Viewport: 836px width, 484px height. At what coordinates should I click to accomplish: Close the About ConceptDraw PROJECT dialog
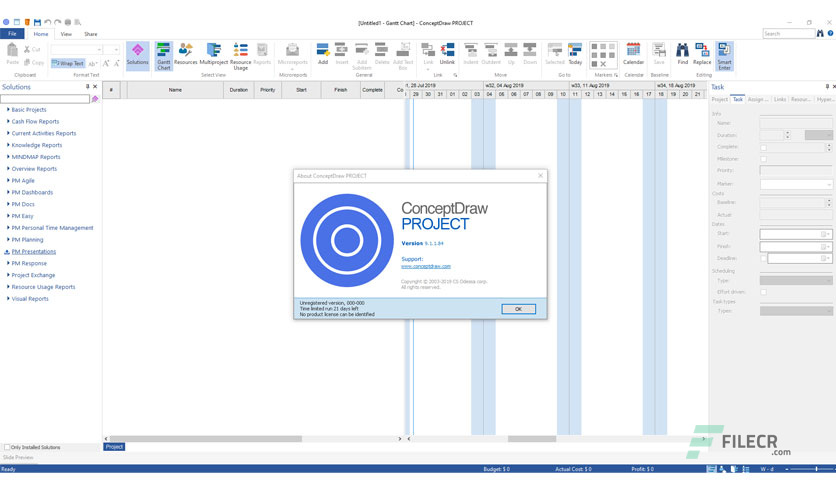540,175
